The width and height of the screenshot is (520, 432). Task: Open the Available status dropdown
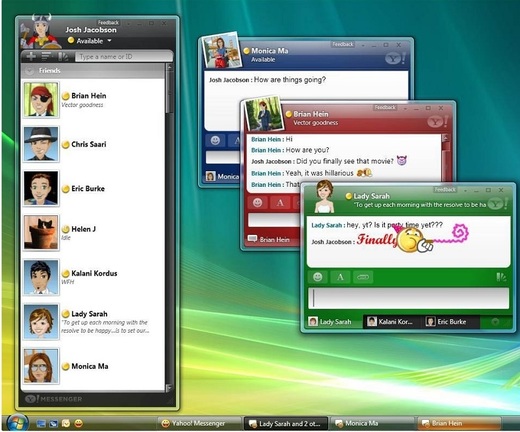pyautogui.click(x=109, y=41)
